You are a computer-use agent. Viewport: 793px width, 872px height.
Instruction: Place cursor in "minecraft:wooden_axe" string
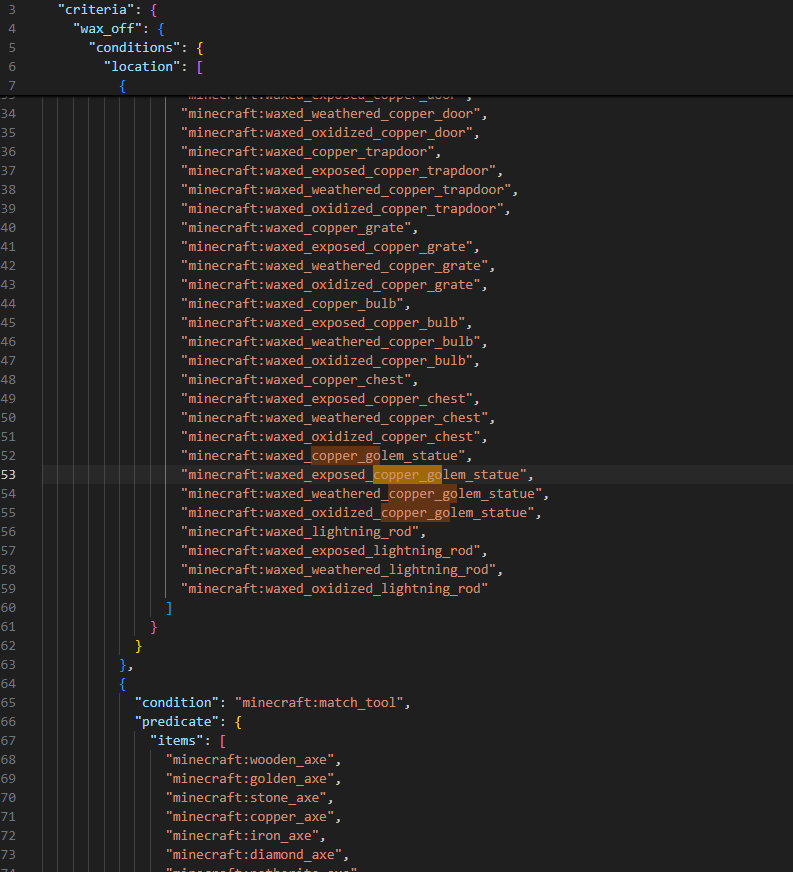[x=253, y=760]
